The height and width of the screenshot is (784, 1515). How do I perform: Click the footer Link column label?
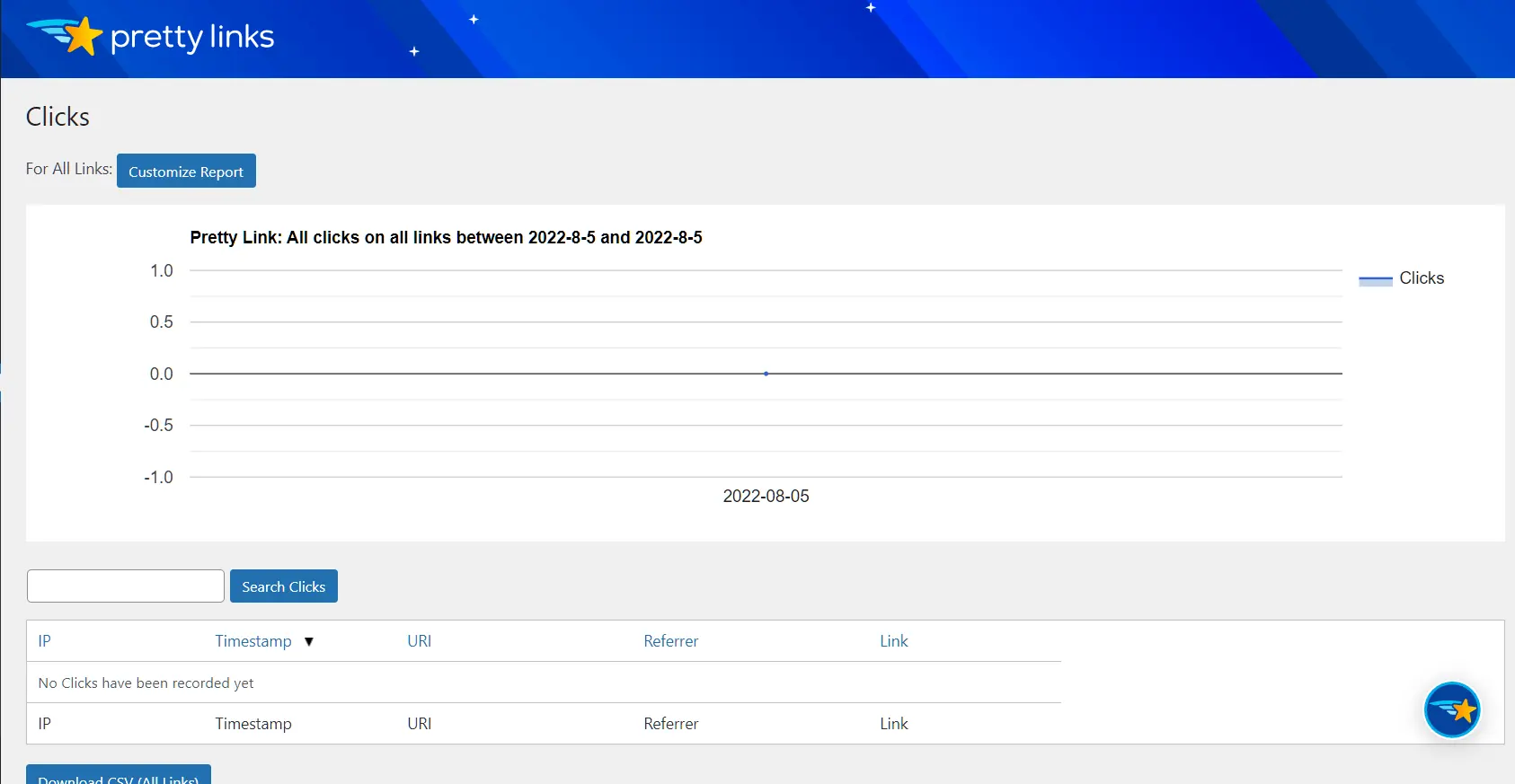click(x=894, y=724)
